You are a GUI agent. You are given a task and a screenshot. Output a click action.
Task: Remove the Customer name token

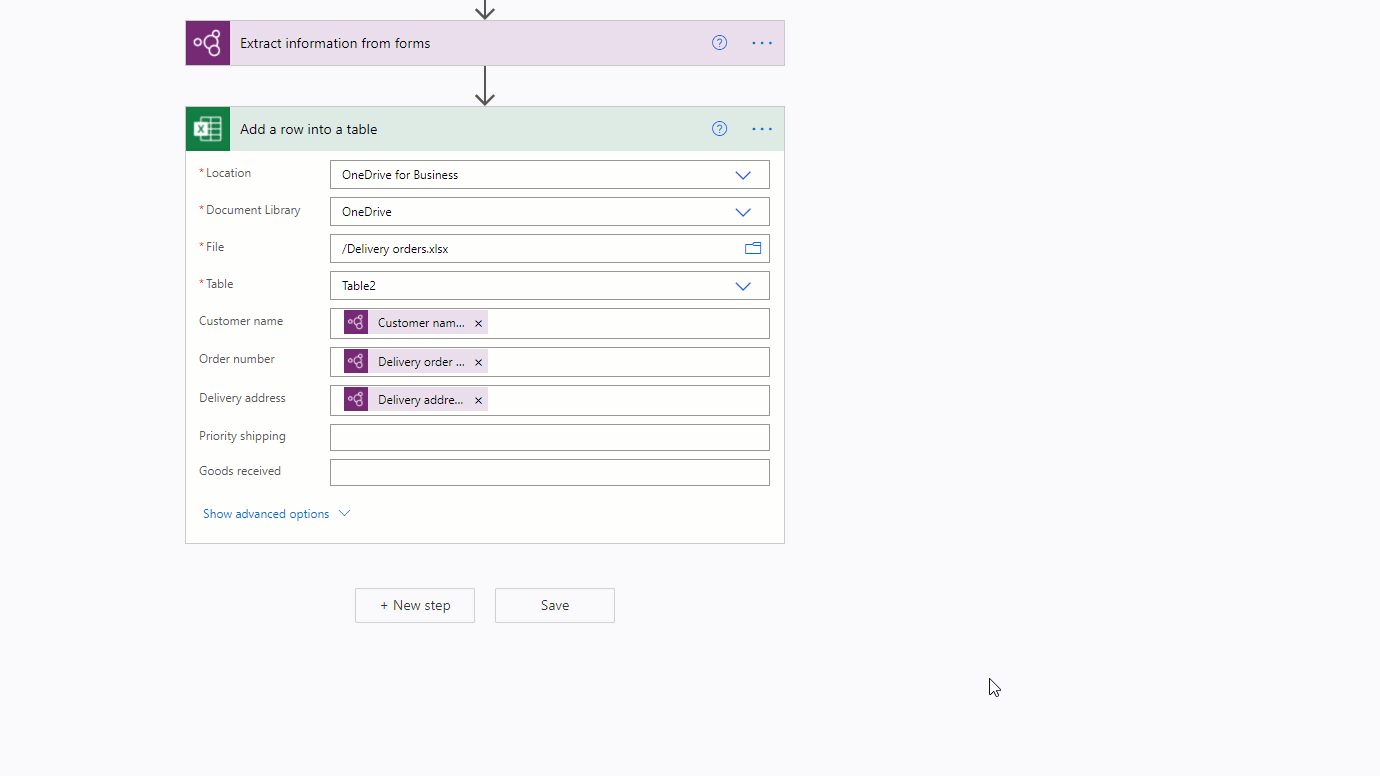(x=478, y=322)
